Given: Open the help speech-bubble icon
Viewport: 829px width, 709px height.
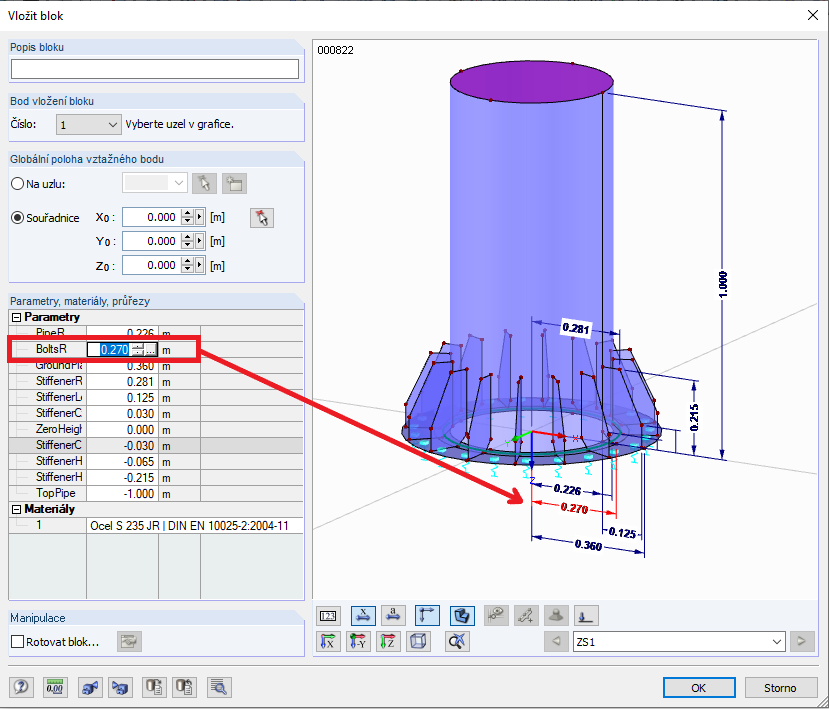Looking at the screenshot, I should [21, 687].
